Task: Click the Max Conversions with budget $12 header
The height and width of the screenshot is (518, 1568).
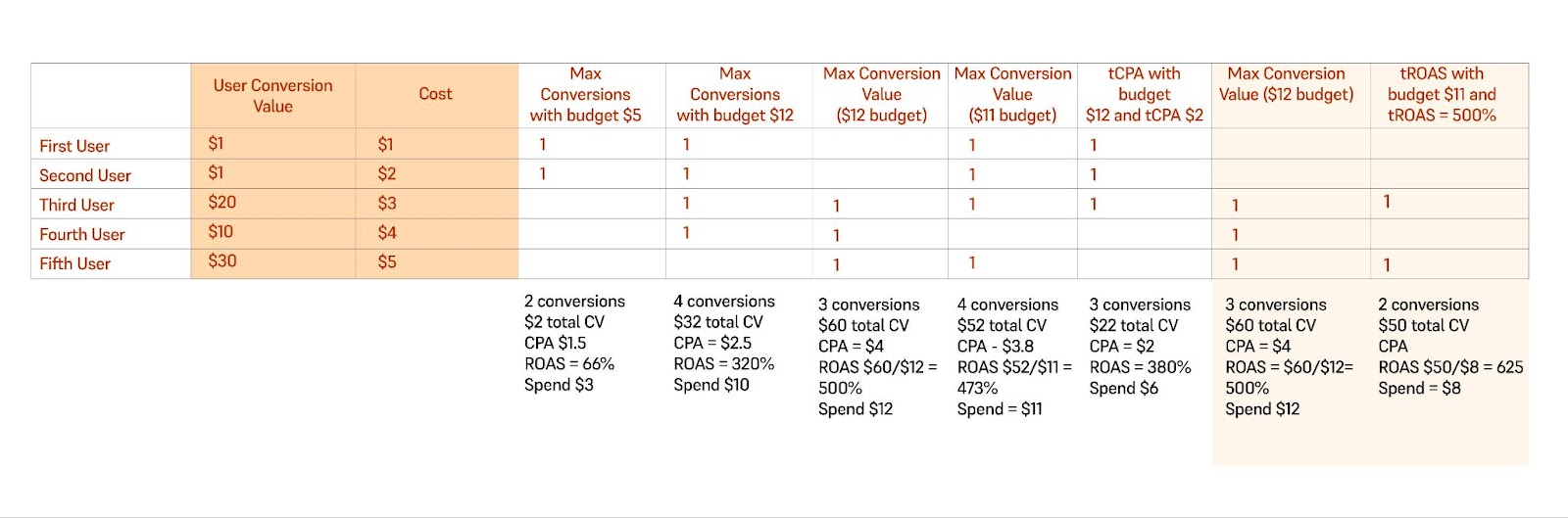Action: click(735, 94)
